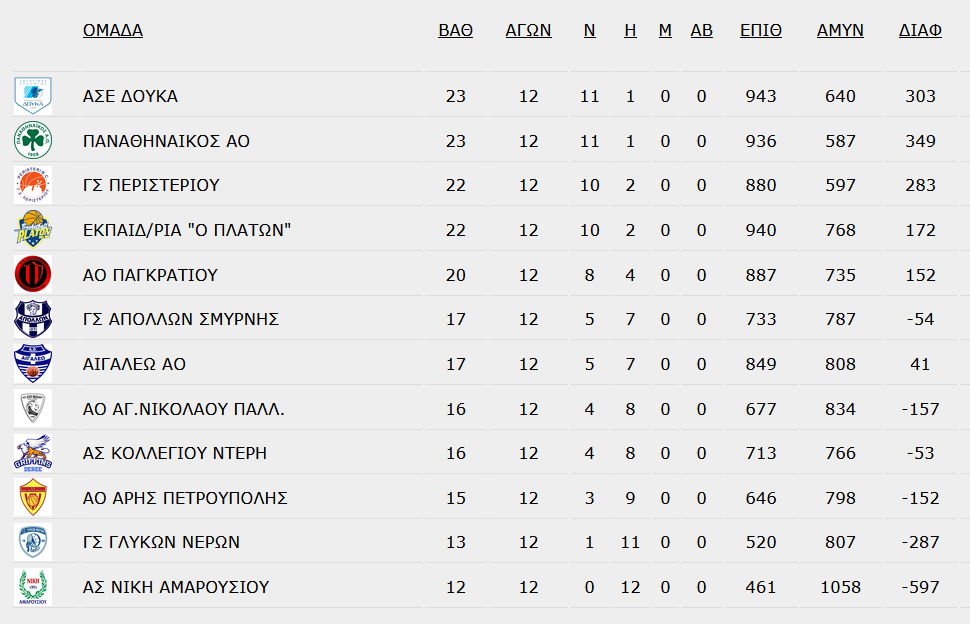Viewport: 970px width, 624px height.
Task: Select the Griffins Deree team logo
Action: point(33,453)
